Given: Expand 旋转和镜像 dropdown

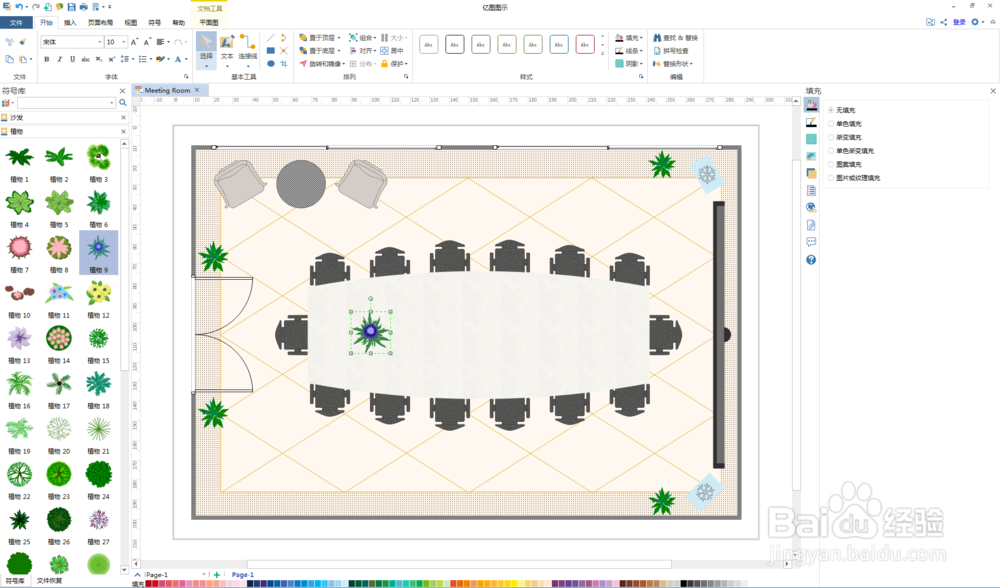Looking at the screenshot, I should [x=344, y=64].
